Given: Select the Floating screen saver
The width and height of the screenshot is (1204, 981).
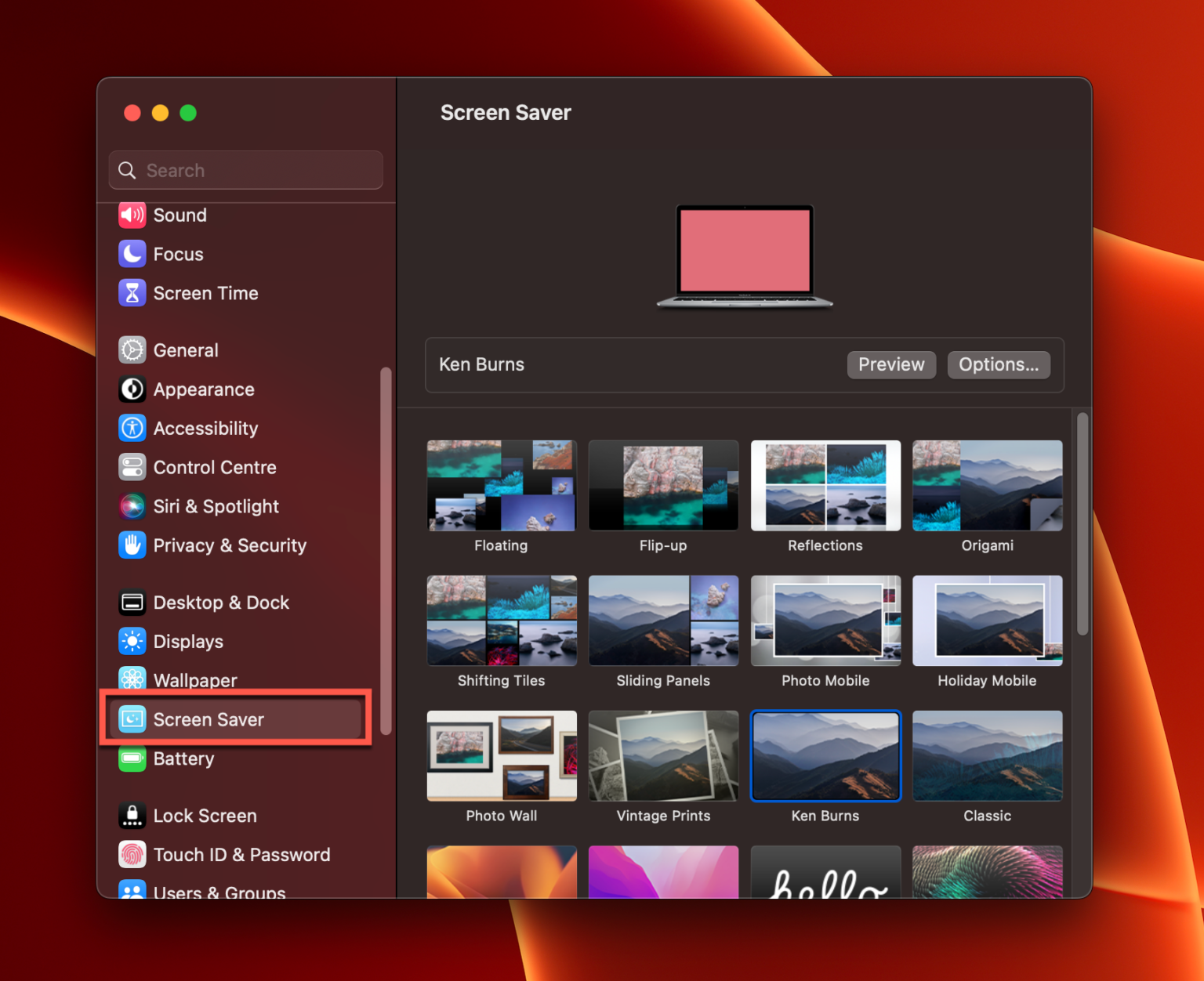Looking at the screenshot, I should (501, 485).
